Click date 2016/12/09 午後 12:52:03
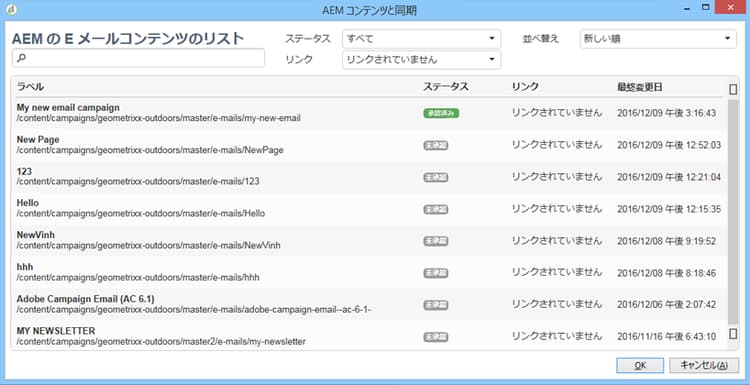 click(669, 145)
